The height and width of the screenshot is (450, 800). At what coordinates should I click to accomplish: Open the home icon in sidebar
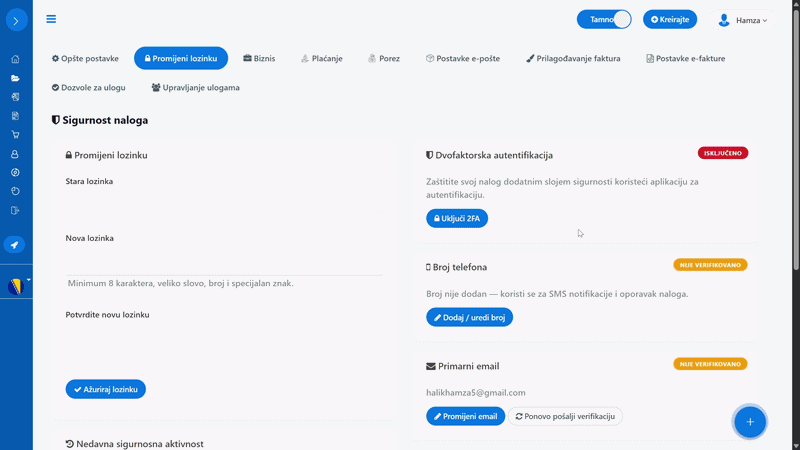click(15, 59)
